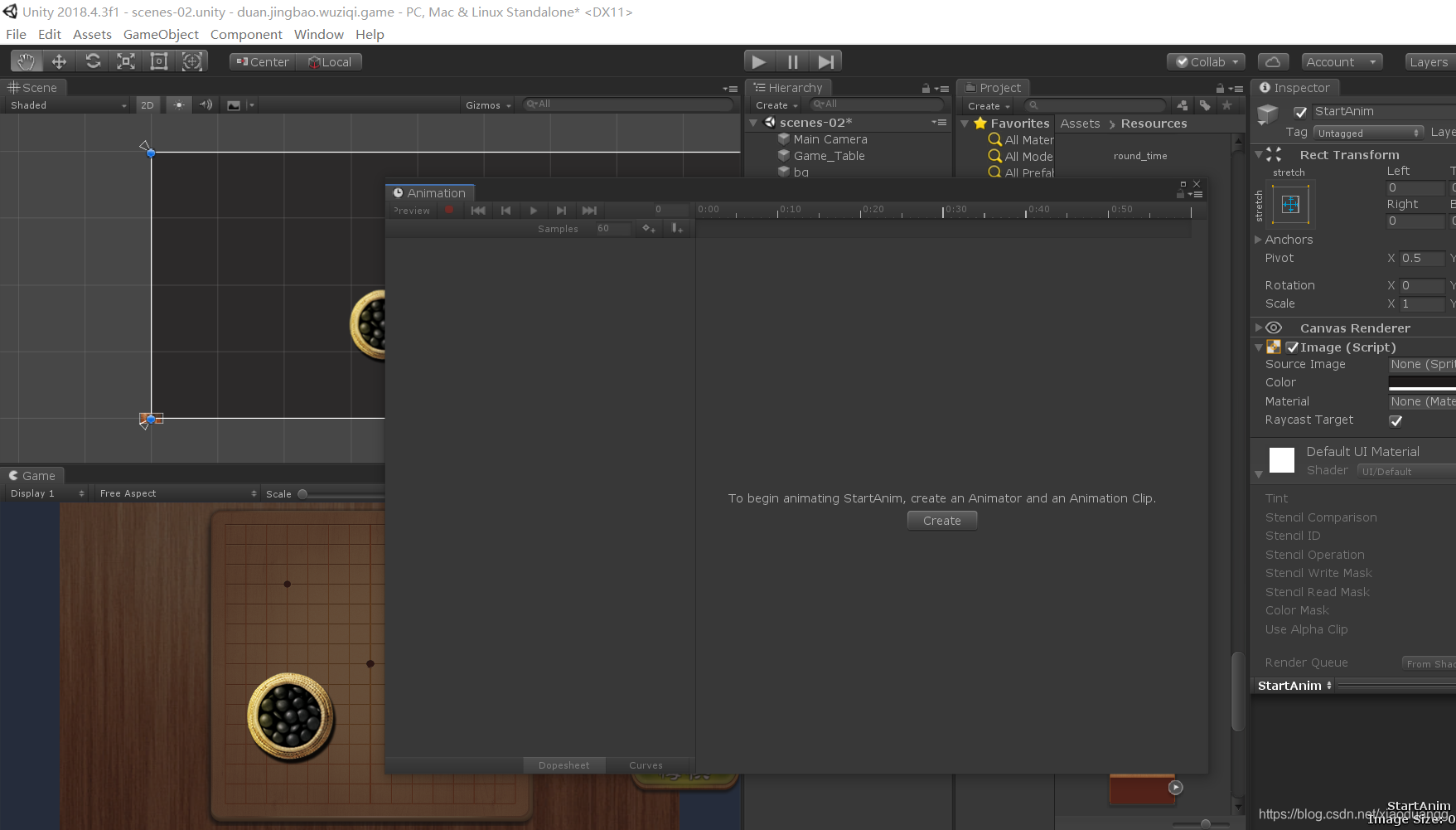The height and width of the screenshot is (830, 1456).
Task: Start Play mode in the editor
Action: point(758,61)
